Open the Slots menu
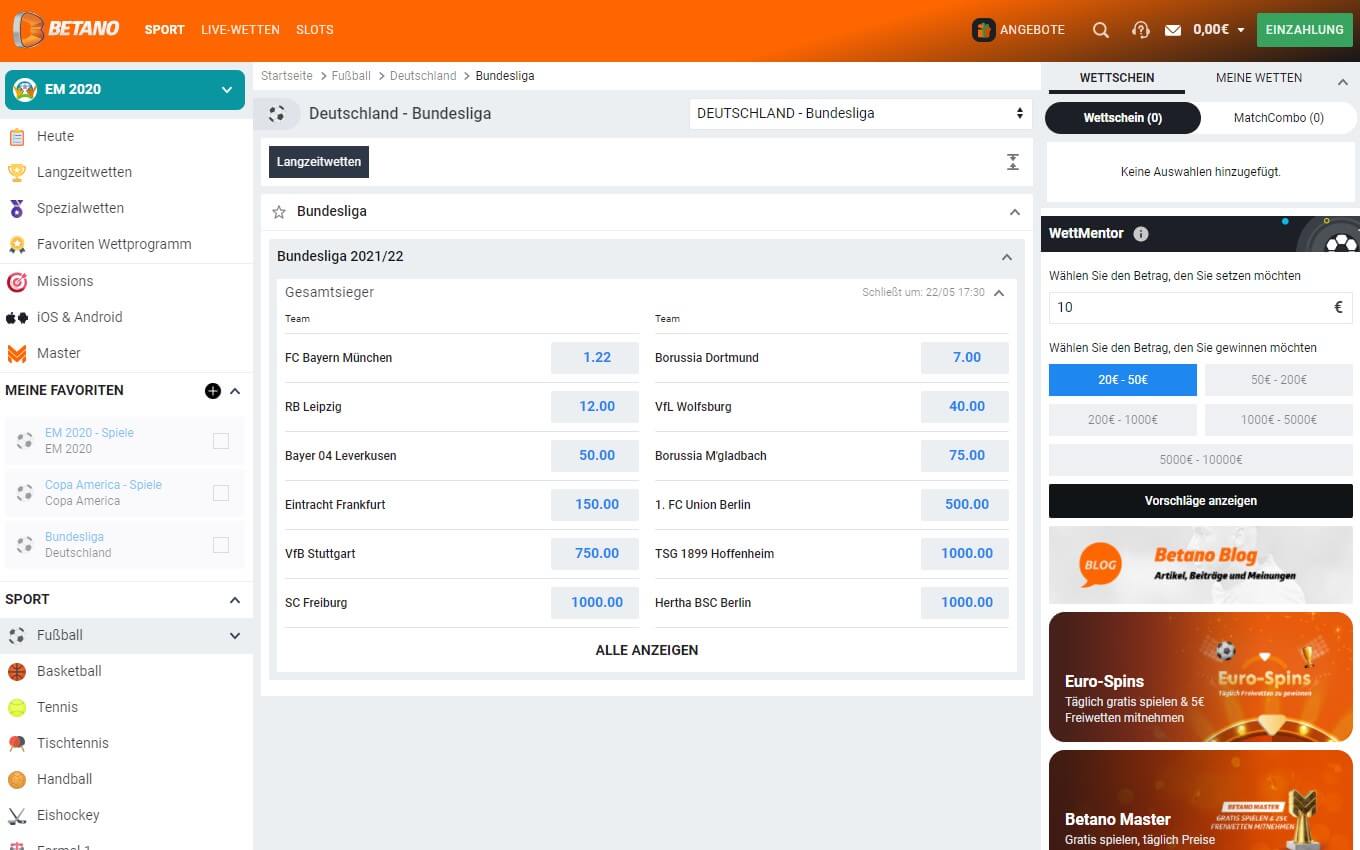This screenshot has width=1360, height=850. (315, 30)
